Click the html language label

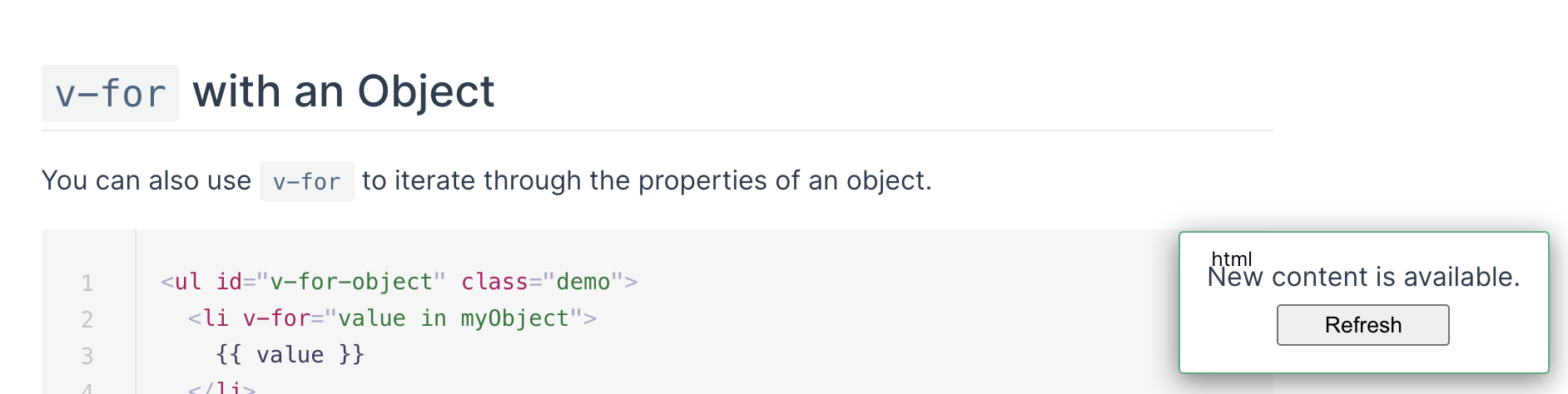(x=1232, y=259)
